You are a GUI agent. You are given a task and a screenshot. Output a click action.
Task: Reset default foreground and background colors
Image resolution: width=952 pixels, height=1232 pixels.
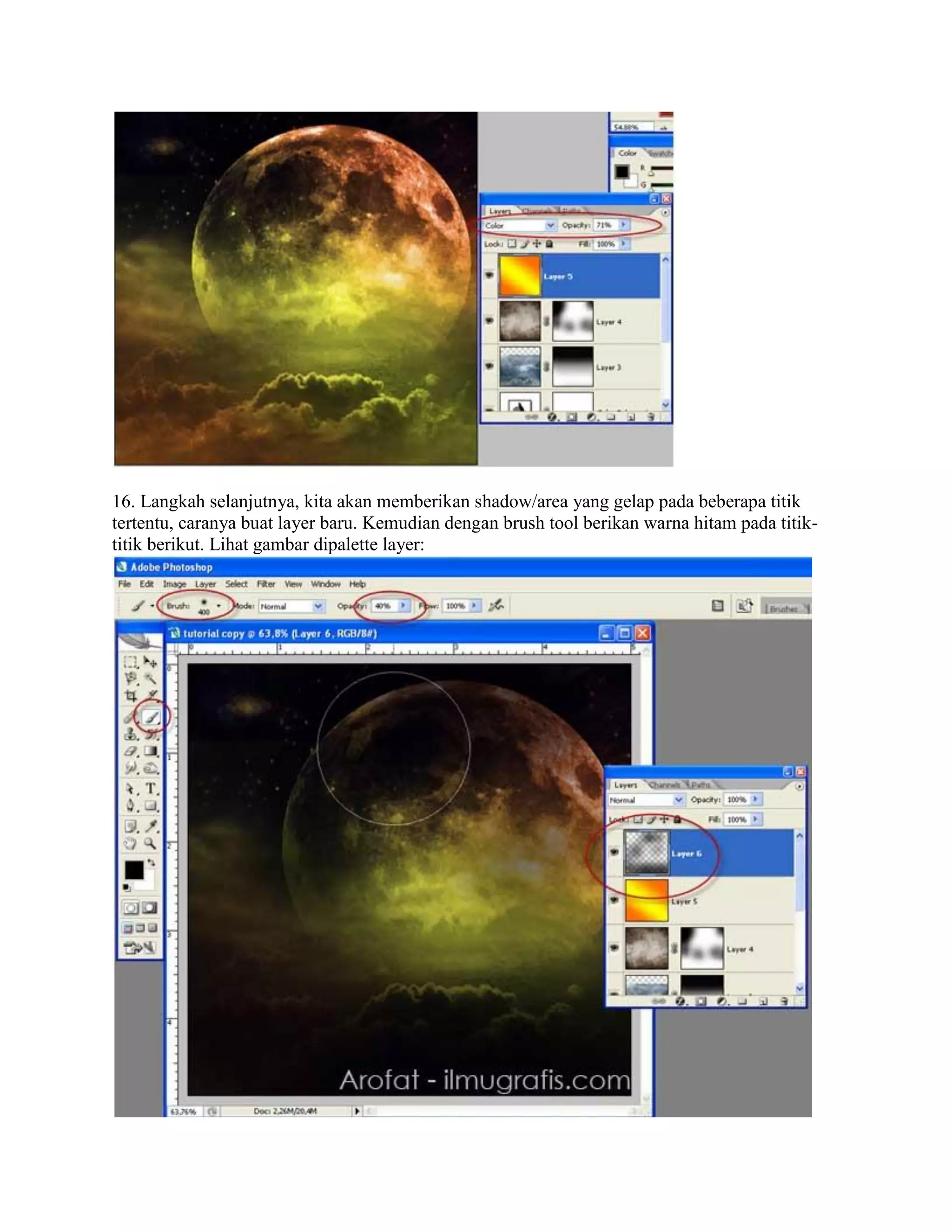127,888
